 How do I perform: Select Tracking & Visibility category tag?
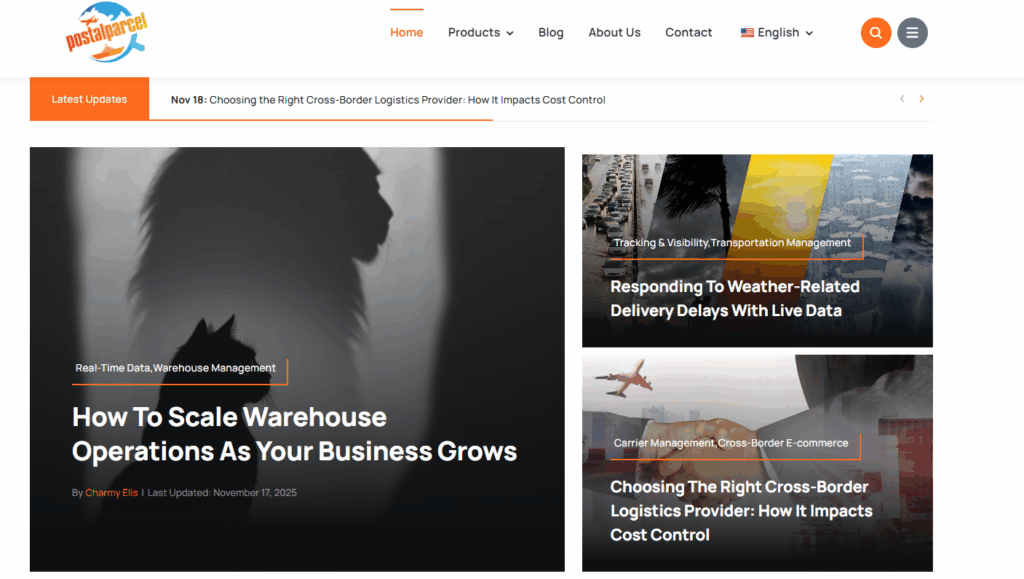tap(661, 243)
